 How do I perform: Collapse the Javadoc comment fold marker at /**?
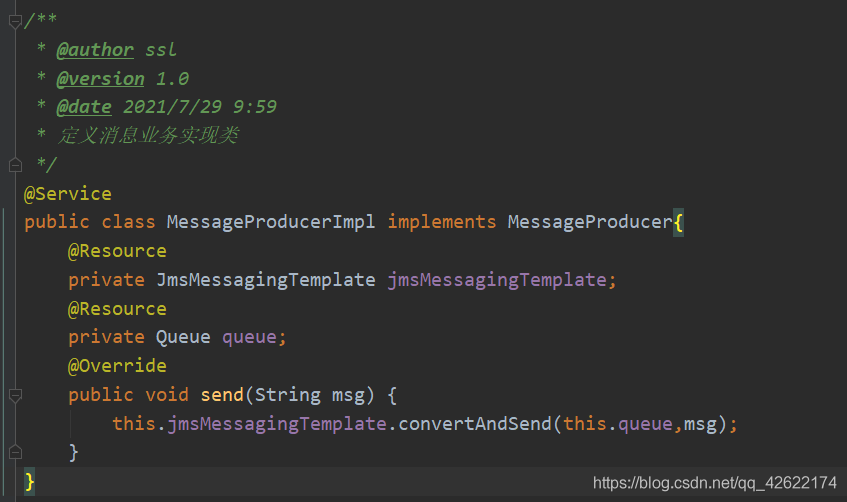(x=14, y=21)
